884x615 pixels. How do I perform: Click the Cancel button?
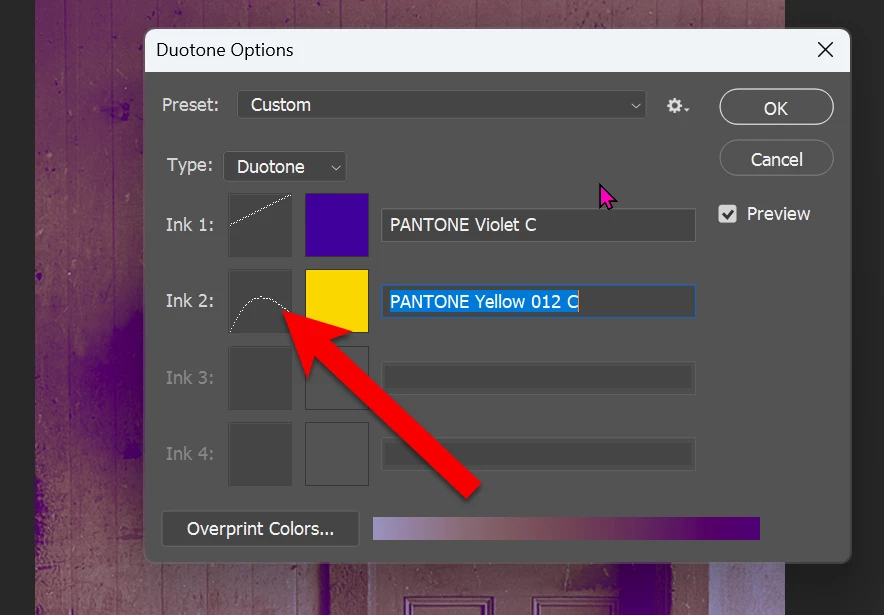pyautogui.click(x=776, y=158)
